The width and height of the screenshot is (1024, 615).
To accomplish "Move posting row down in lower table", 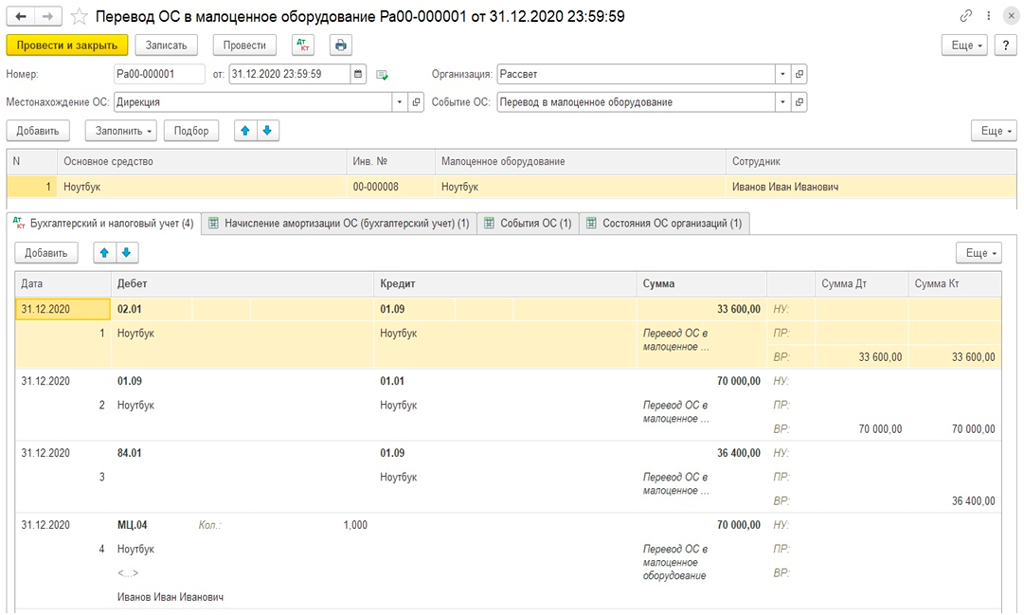I will click(127, 253).
